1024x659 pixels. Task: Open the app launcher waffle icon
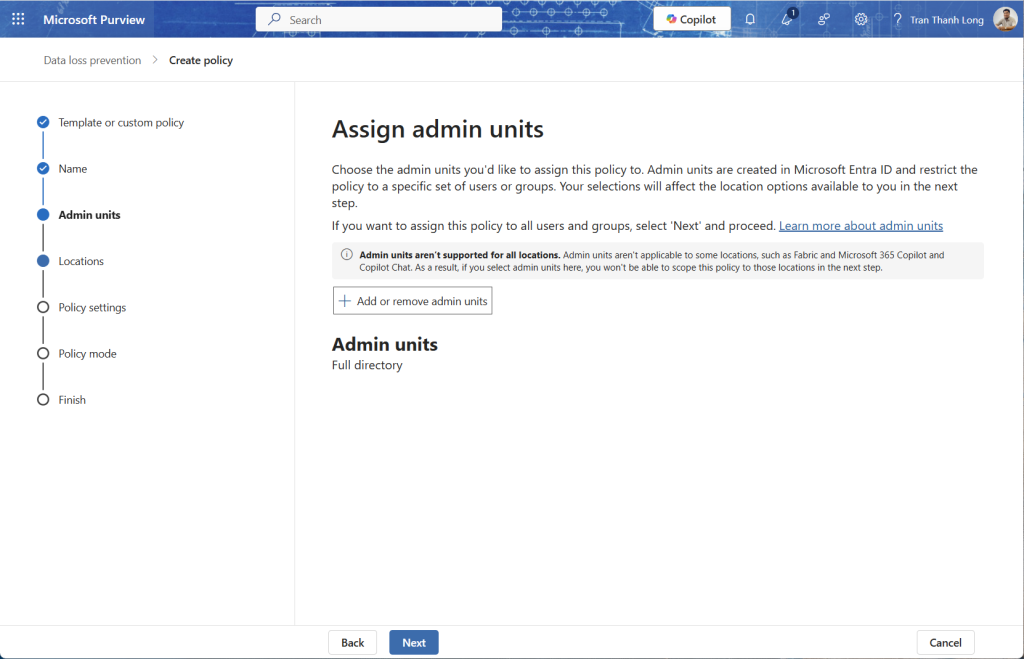point(18,20)
